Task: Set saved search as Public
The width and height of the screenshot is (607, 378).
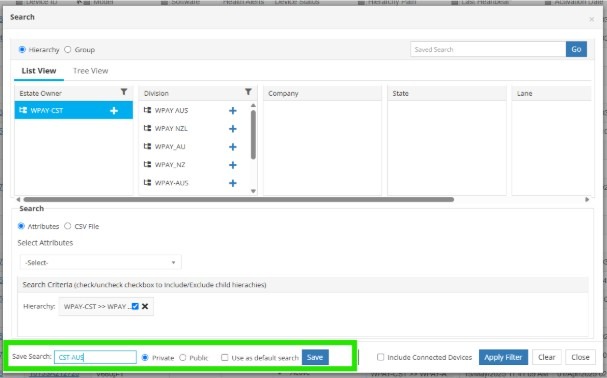Action: pyautogui.click(x=183, y=357)
